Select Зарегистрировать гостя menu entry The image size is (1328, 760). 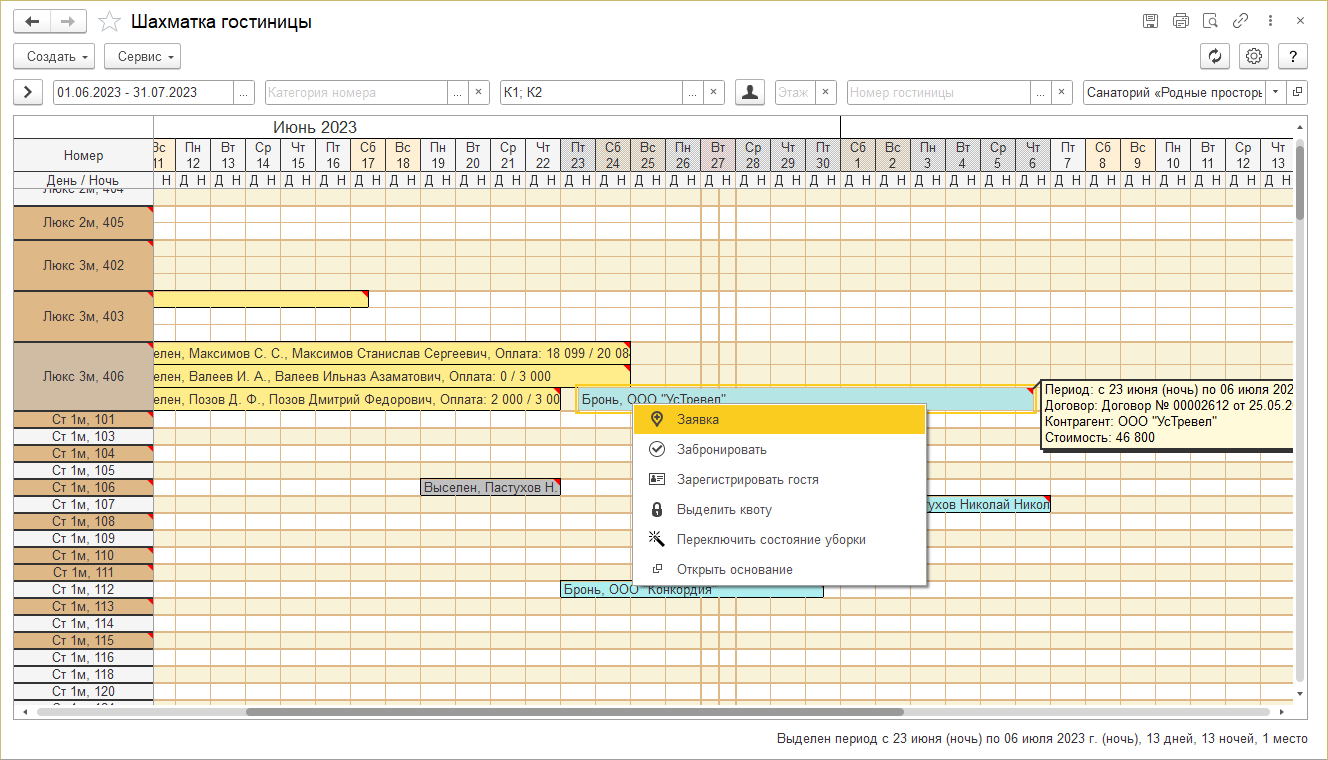(747, 480)
